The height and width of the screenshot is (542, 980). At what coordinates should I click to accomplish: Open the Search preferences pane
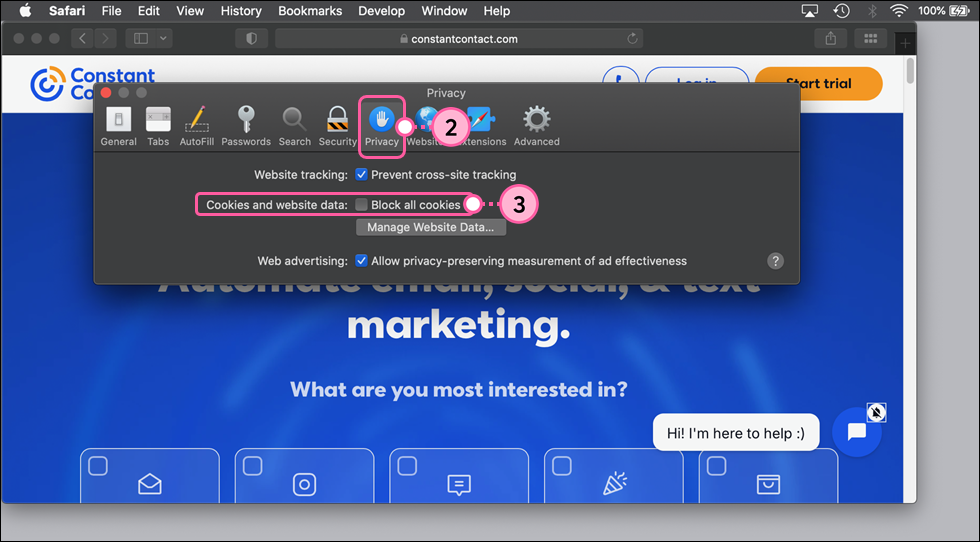(294, 127)
